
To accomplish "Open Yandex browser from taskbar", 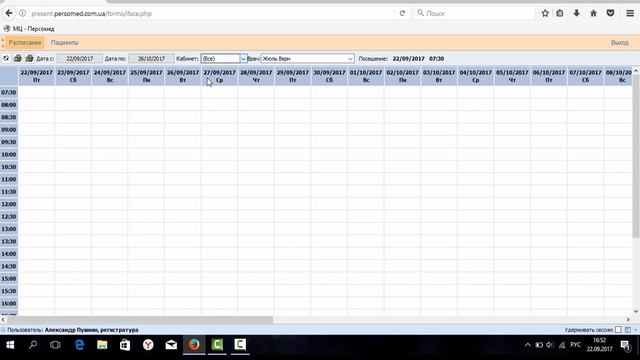I will tap(148, 345).
